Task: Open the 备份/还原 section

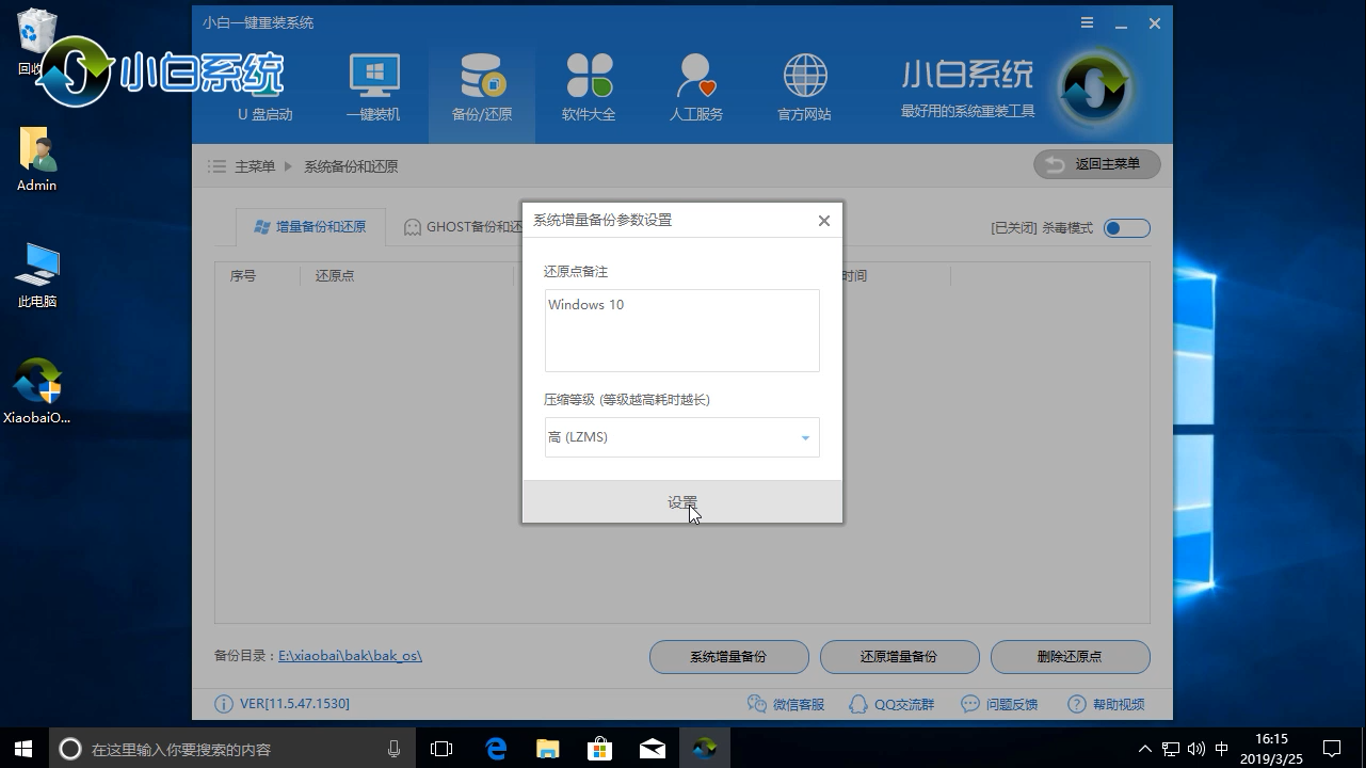Action: click(481, 87)
